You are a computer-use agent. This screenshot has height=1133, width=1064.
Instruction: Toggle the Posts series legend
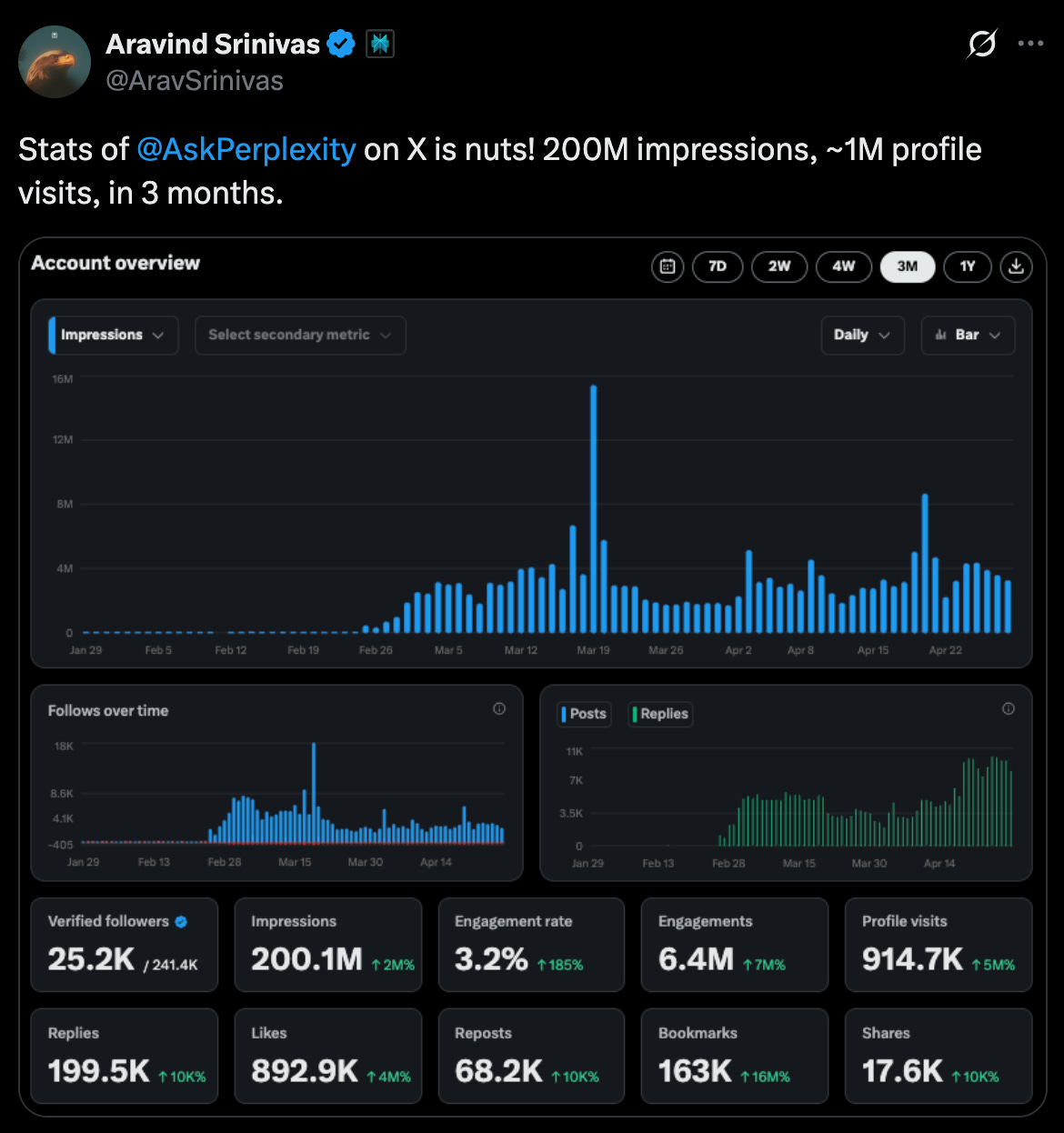click(x=584, y=714)
